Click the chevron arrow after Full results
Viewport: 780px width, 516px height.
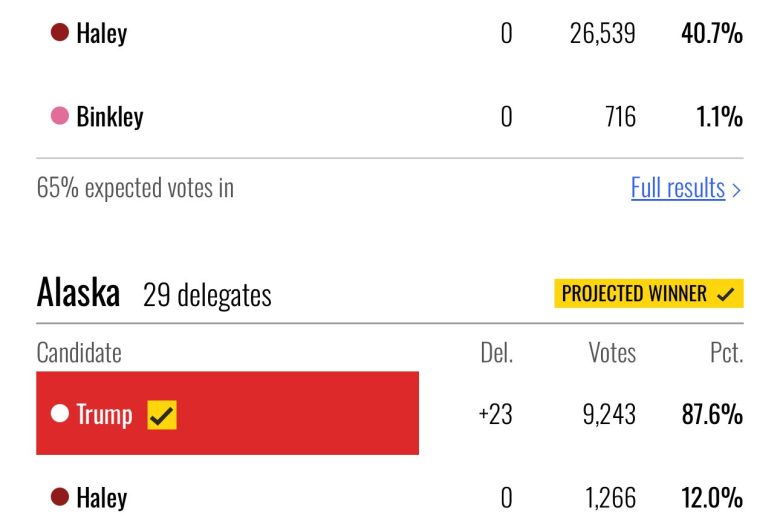tap(737, 189)
